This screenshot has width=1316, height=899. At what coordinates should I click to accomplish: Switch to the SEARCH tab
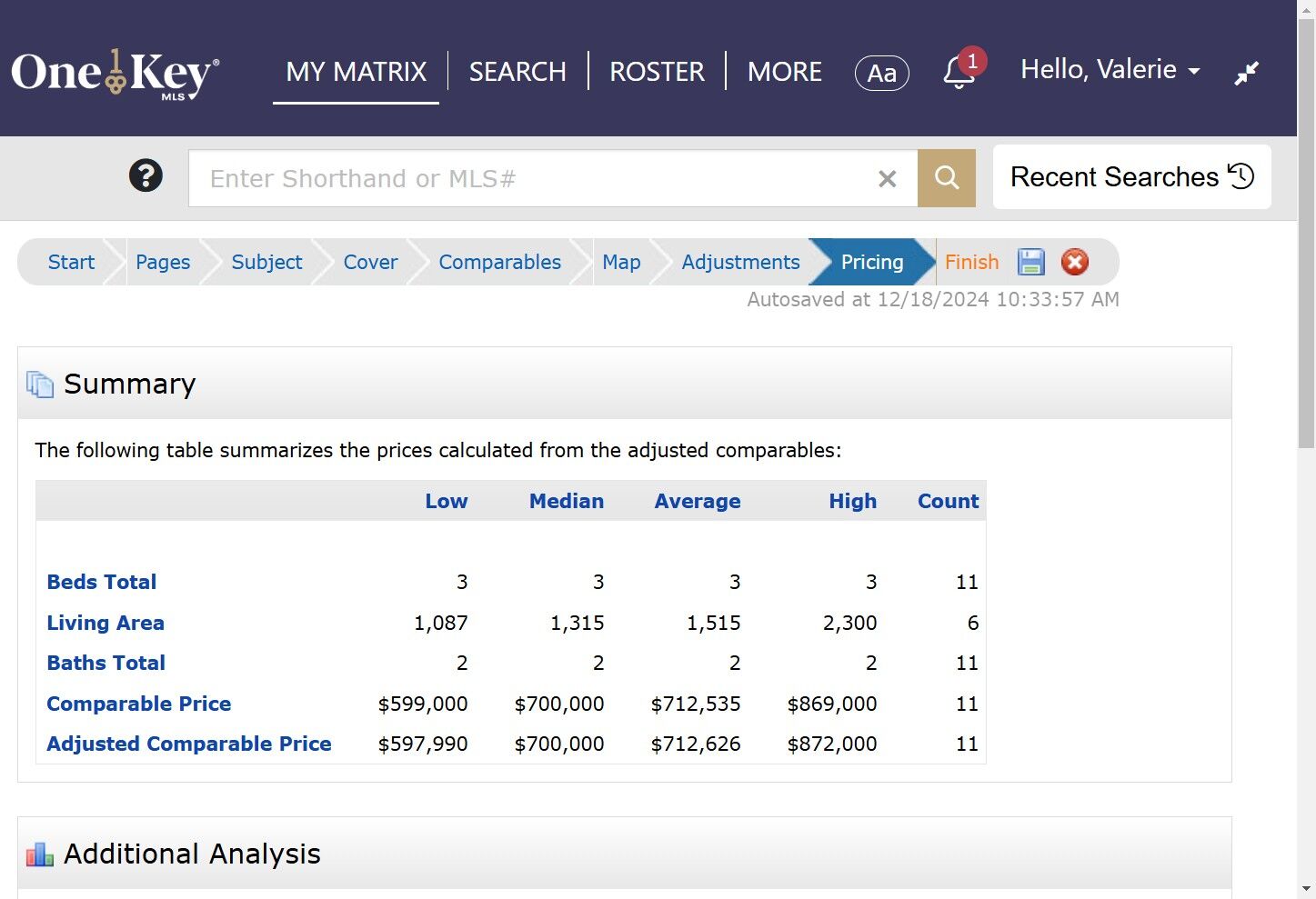[517, 71]
